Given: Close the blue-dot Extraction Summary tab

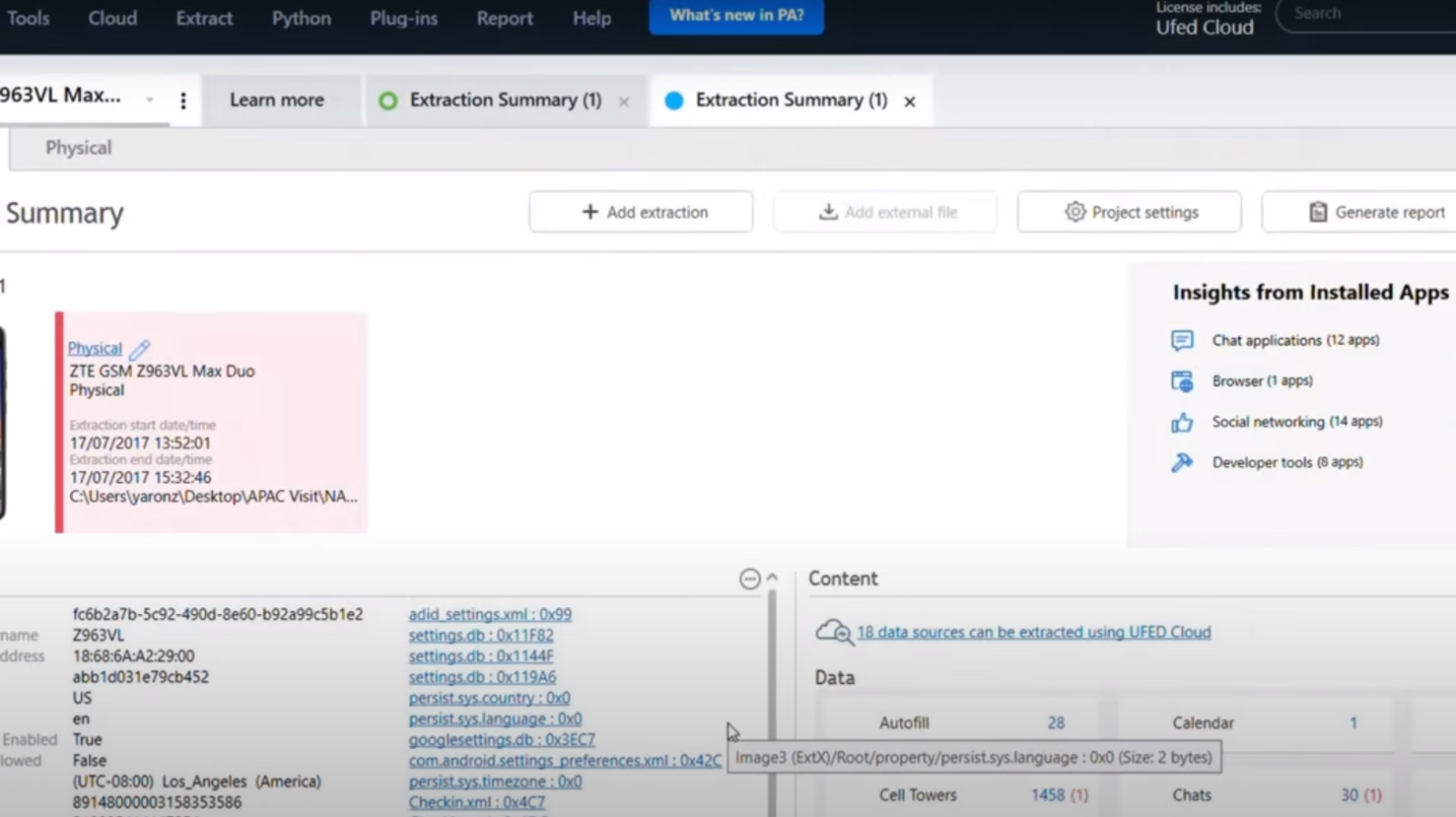Looking at the screenshot, I should click(x=909, y=102).
